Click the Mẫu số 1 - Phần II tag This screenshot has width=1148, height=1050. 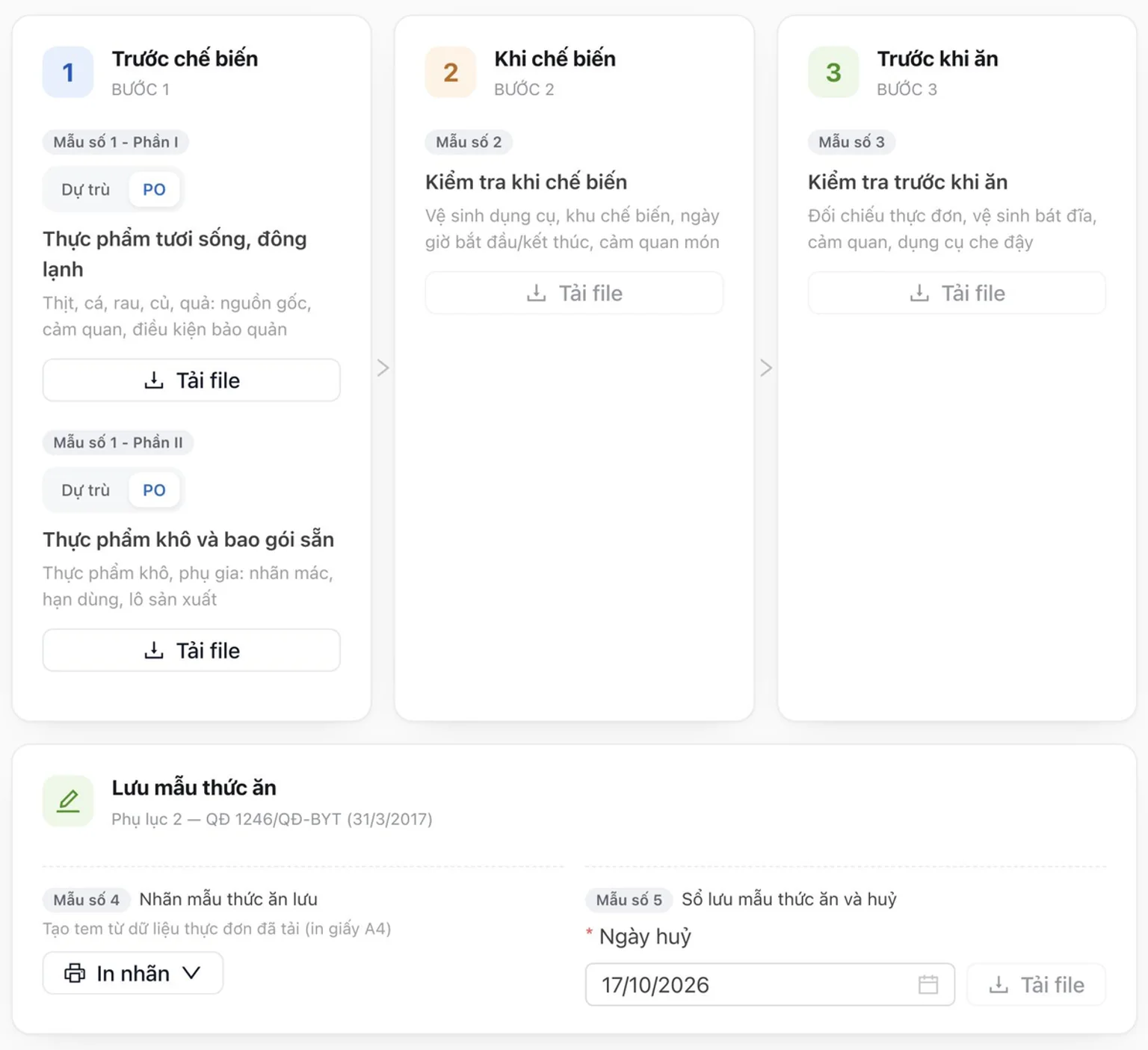point(118,442)
